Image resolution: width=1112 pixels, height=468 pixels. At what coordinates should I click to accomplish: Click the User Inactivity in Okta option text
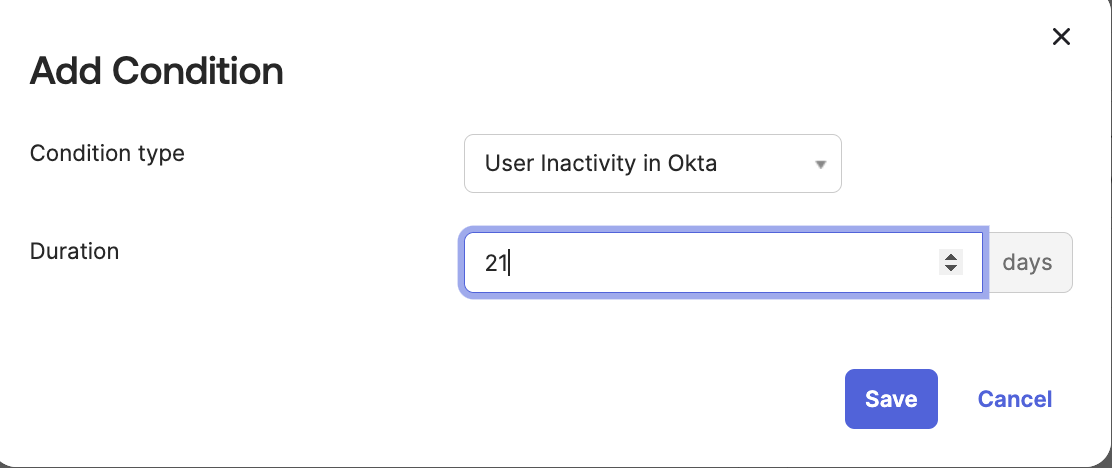click(x=600, y=164)
